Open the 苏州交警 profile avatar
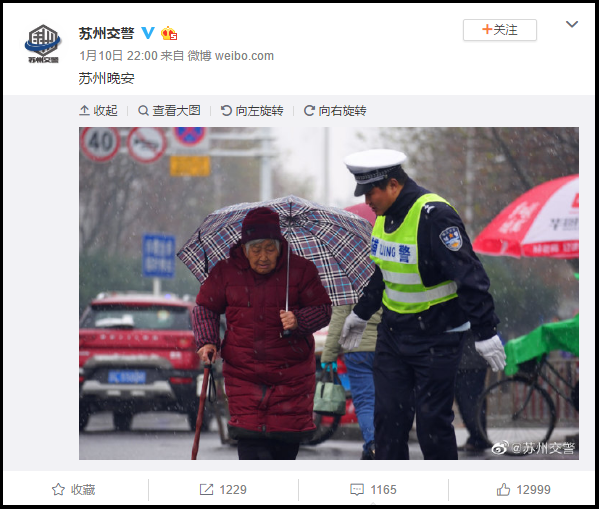599x509 pixels. click(43, 43)
